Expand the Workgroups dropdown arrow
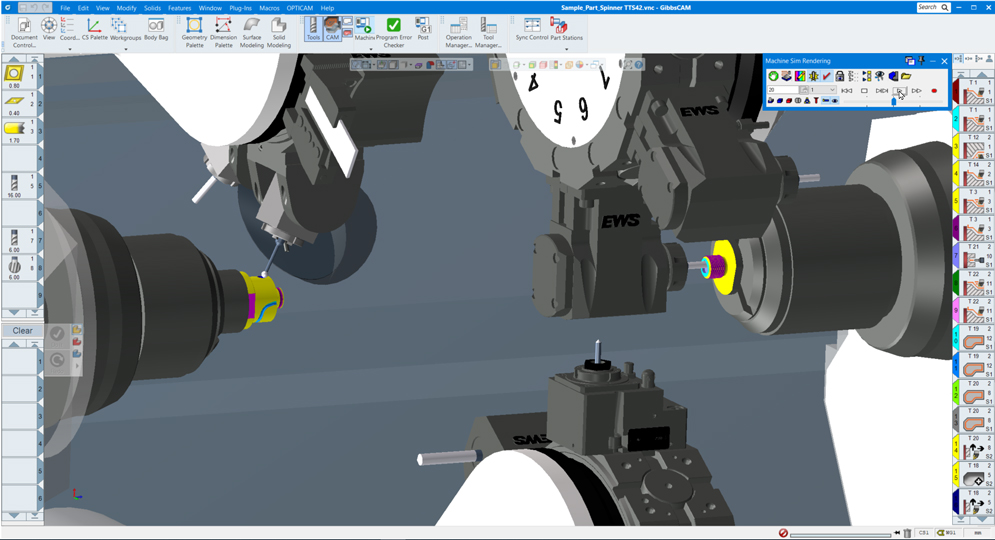Image resolution: width=995 pixels, height=540 pixels. click(x=126, y=49)
